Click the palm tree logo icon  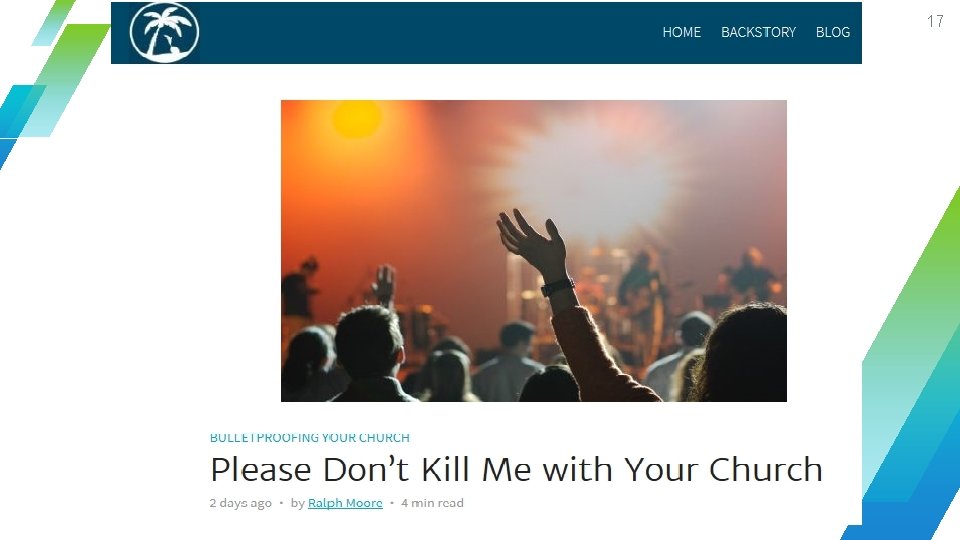tap(164, 32)
